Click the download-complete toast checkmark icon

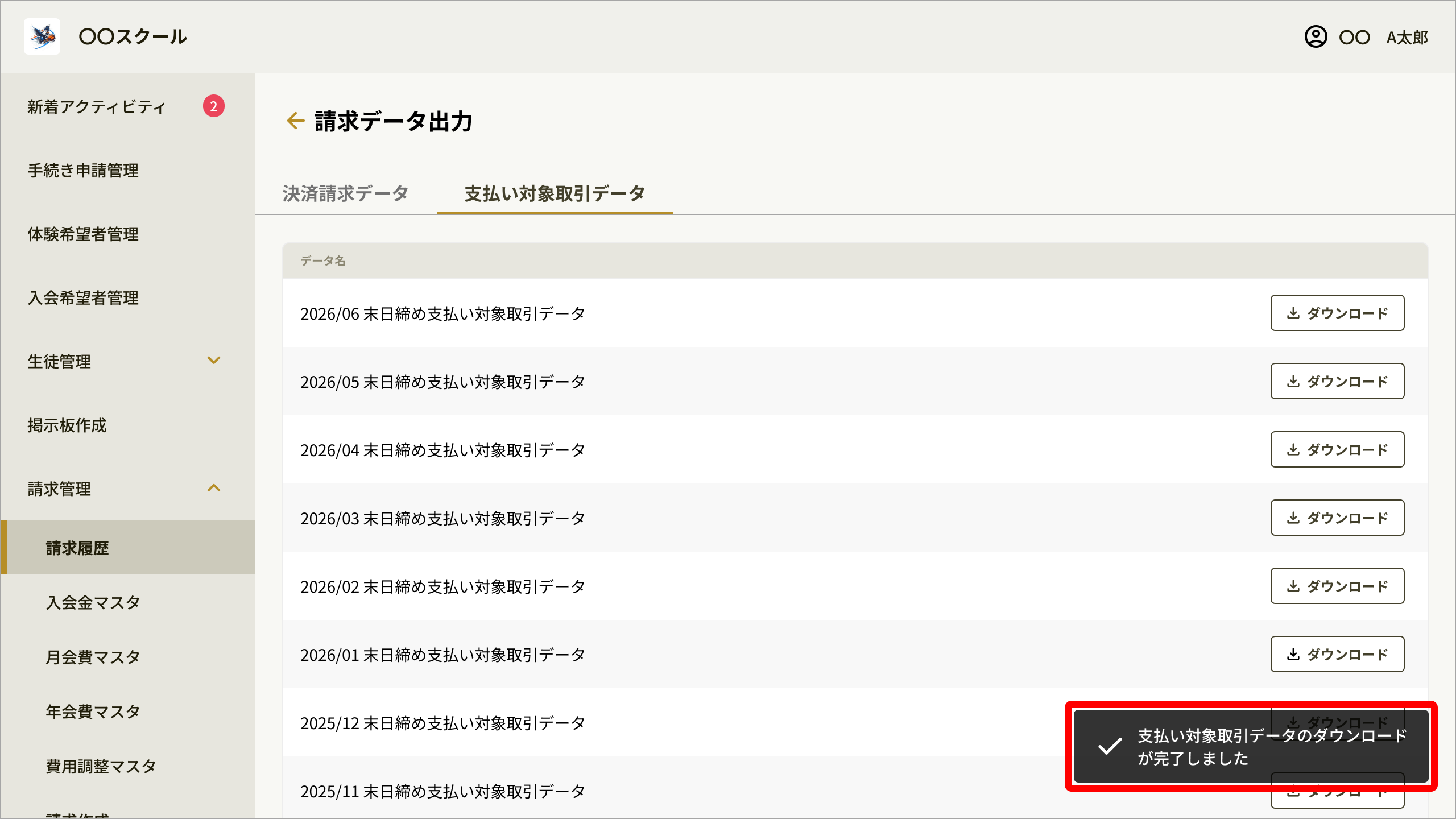point(1110,746)
